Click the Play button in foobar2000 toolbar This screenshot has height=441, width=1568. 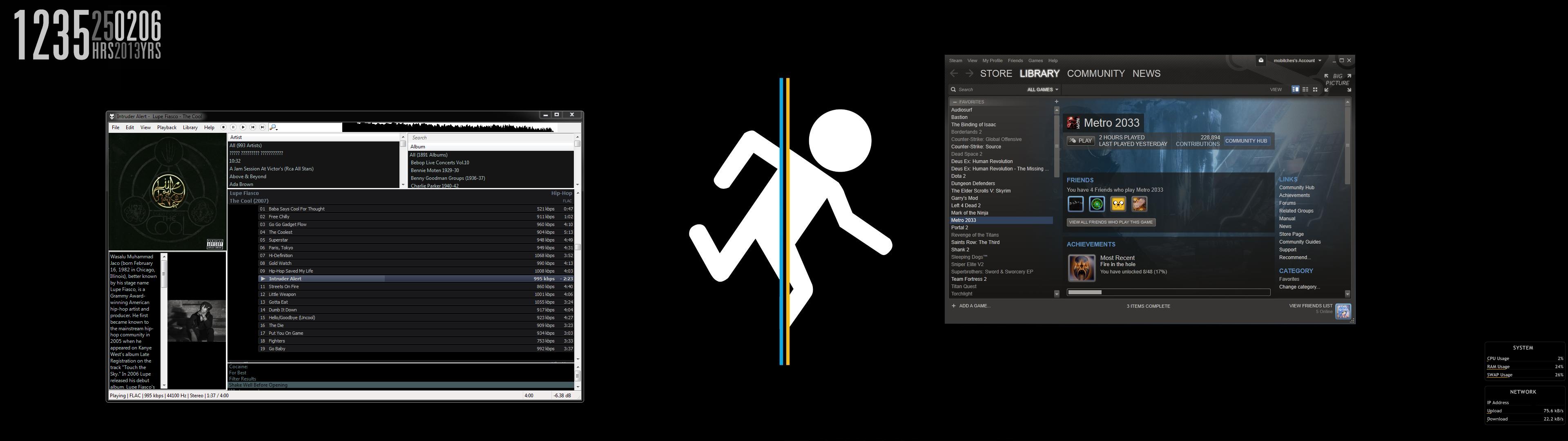point(243,127)
